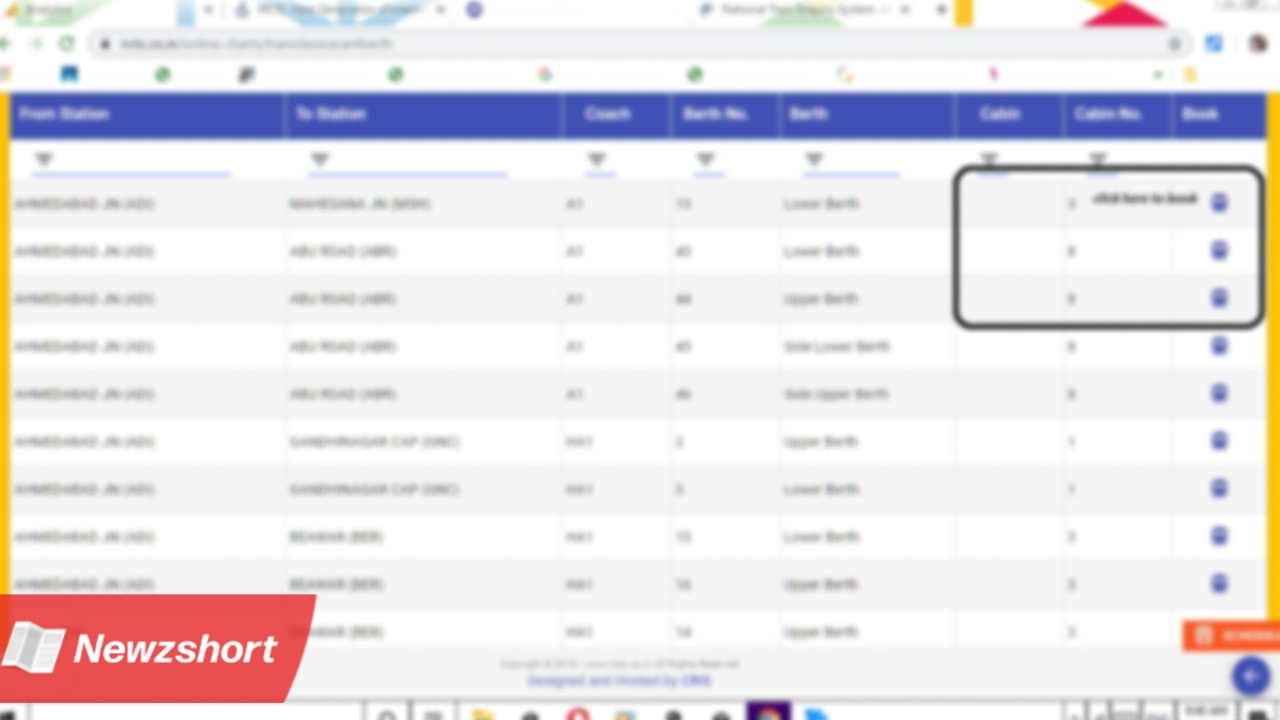The width and height of the screenshot is (1280, 720).
Task: Book Abu Road Lower Berth 43
Action: [1219, 250]
